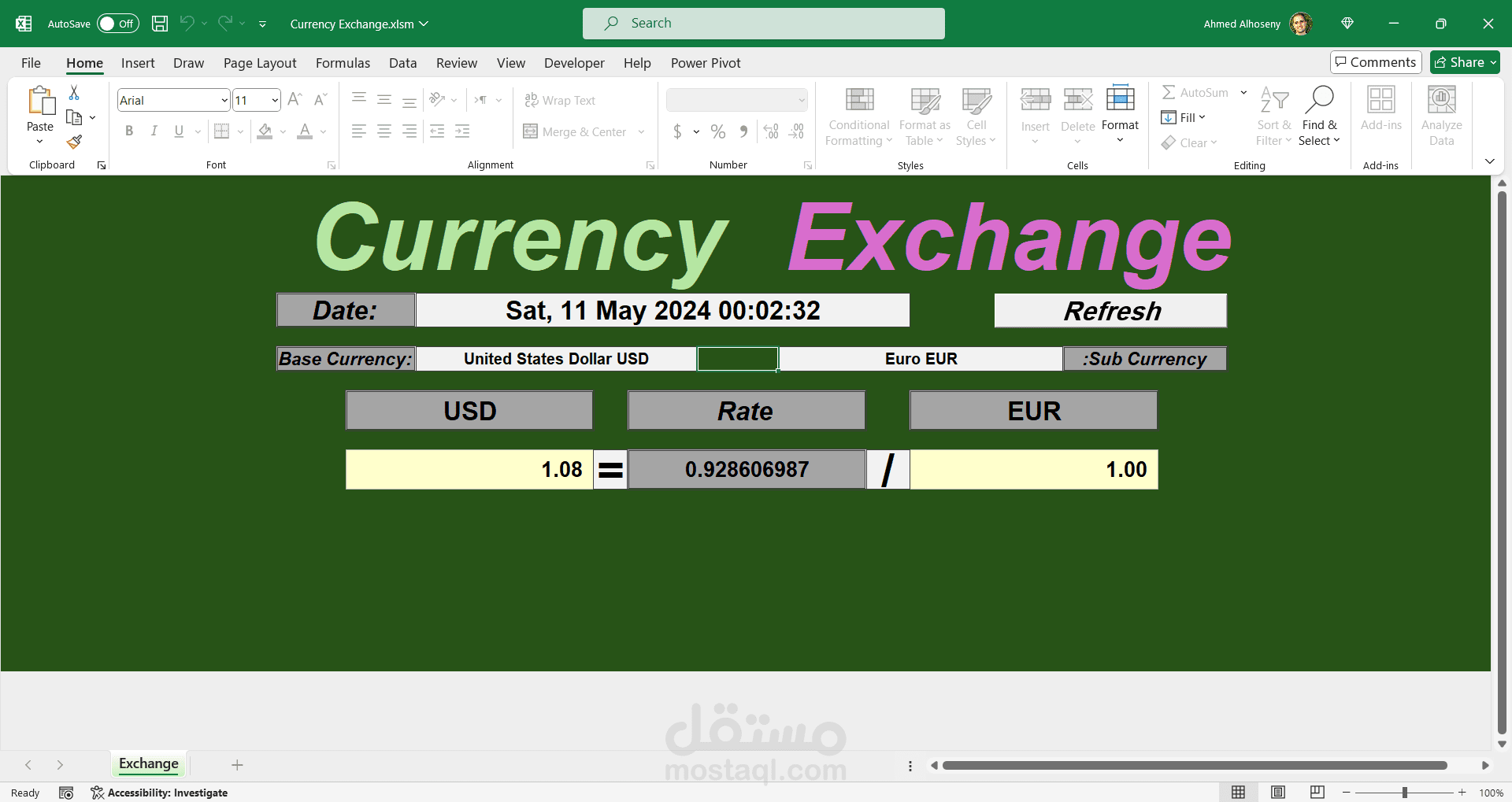Select the United States Dollar USD cell
This screenshot has height=802, width=1512.
click(556, 359)
